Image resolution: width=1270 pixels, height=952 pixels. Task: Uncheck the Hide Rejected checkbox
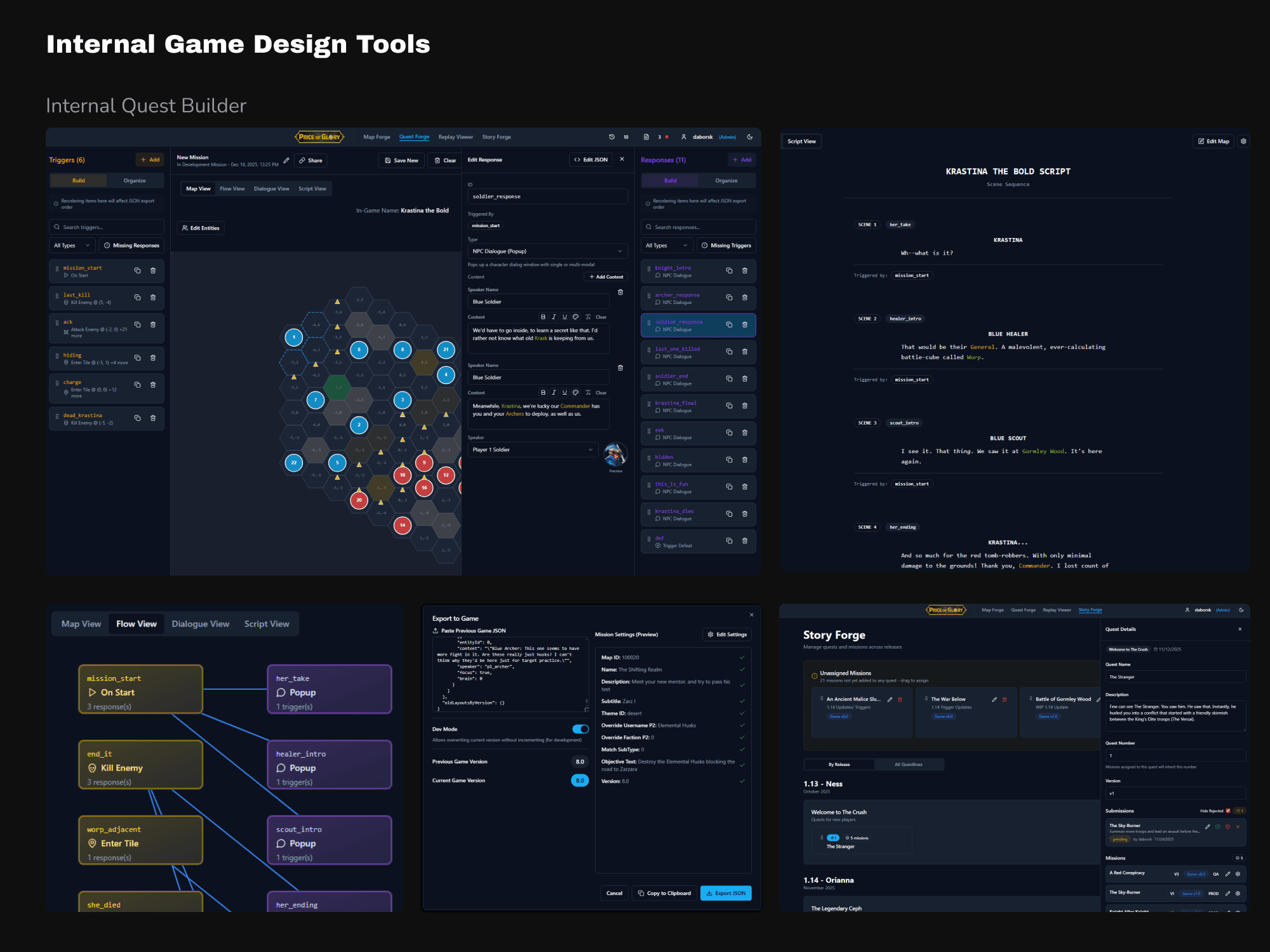pos(1228,810)
